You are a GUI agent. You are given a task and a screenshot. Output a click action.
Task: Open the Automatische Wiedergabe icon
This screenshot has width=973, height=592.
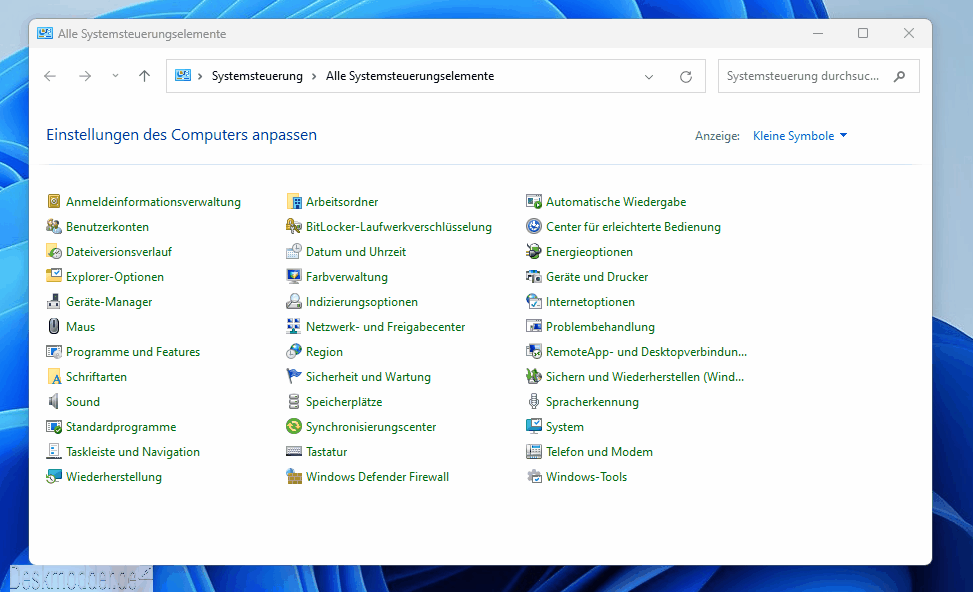pyautogui.click(x=534, y=201)
